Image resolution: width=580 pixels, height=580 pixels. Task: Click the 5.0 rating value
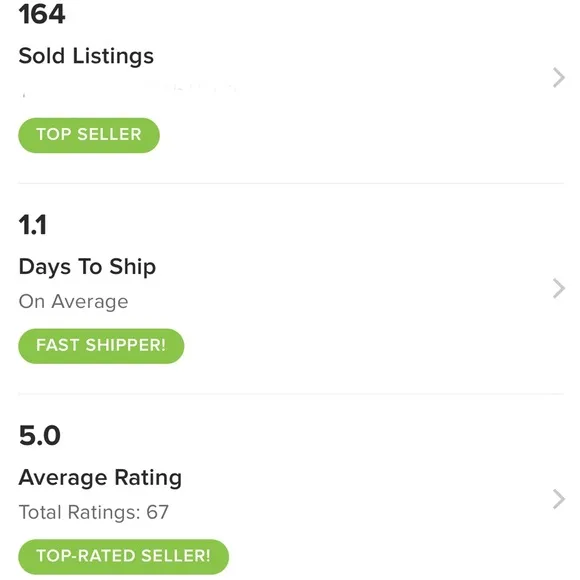click(40, 435)
